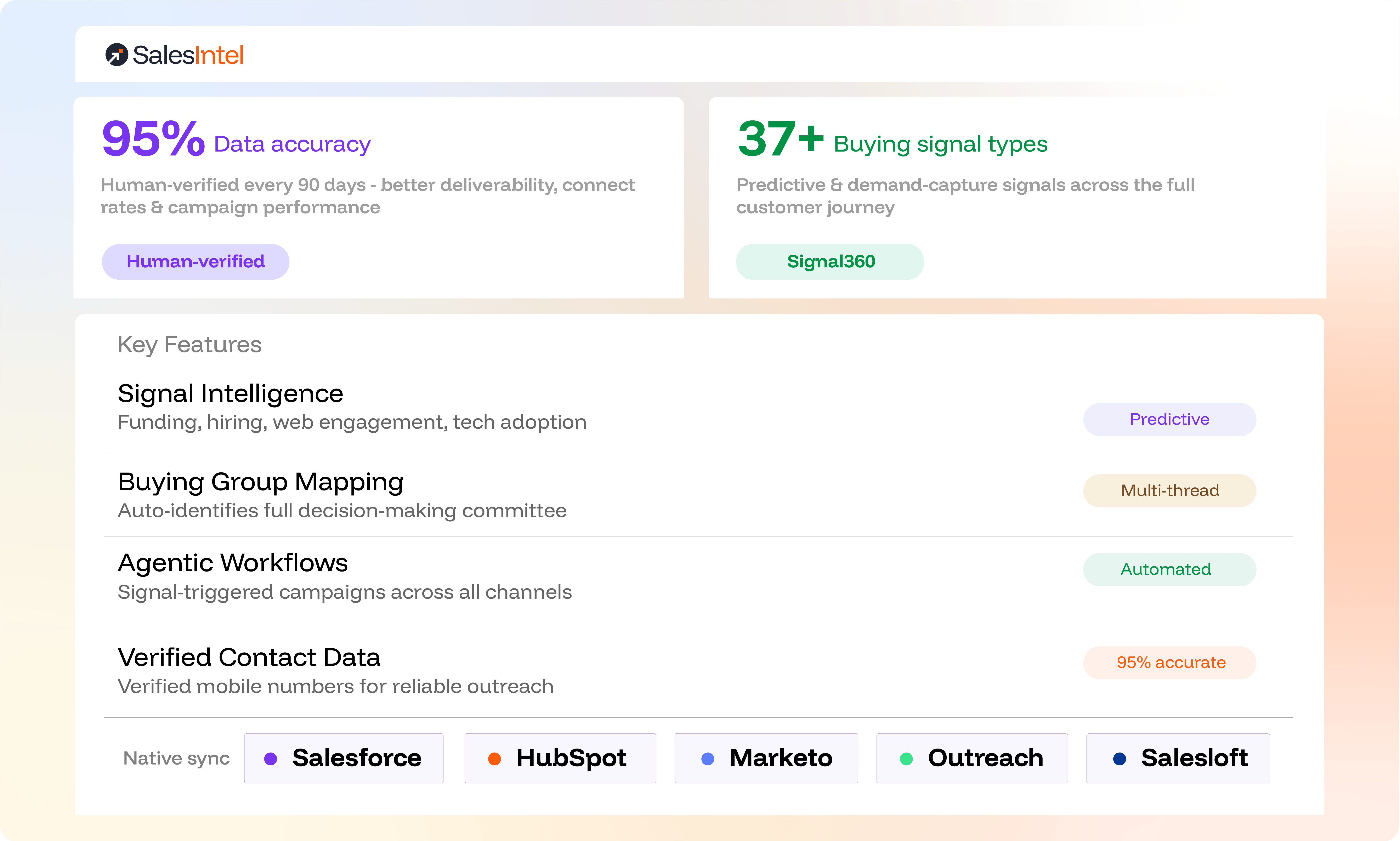This screenshot has height=841, width=1400.
Task: Click the orange dot beside HubSpot
Action: (494, 759)
